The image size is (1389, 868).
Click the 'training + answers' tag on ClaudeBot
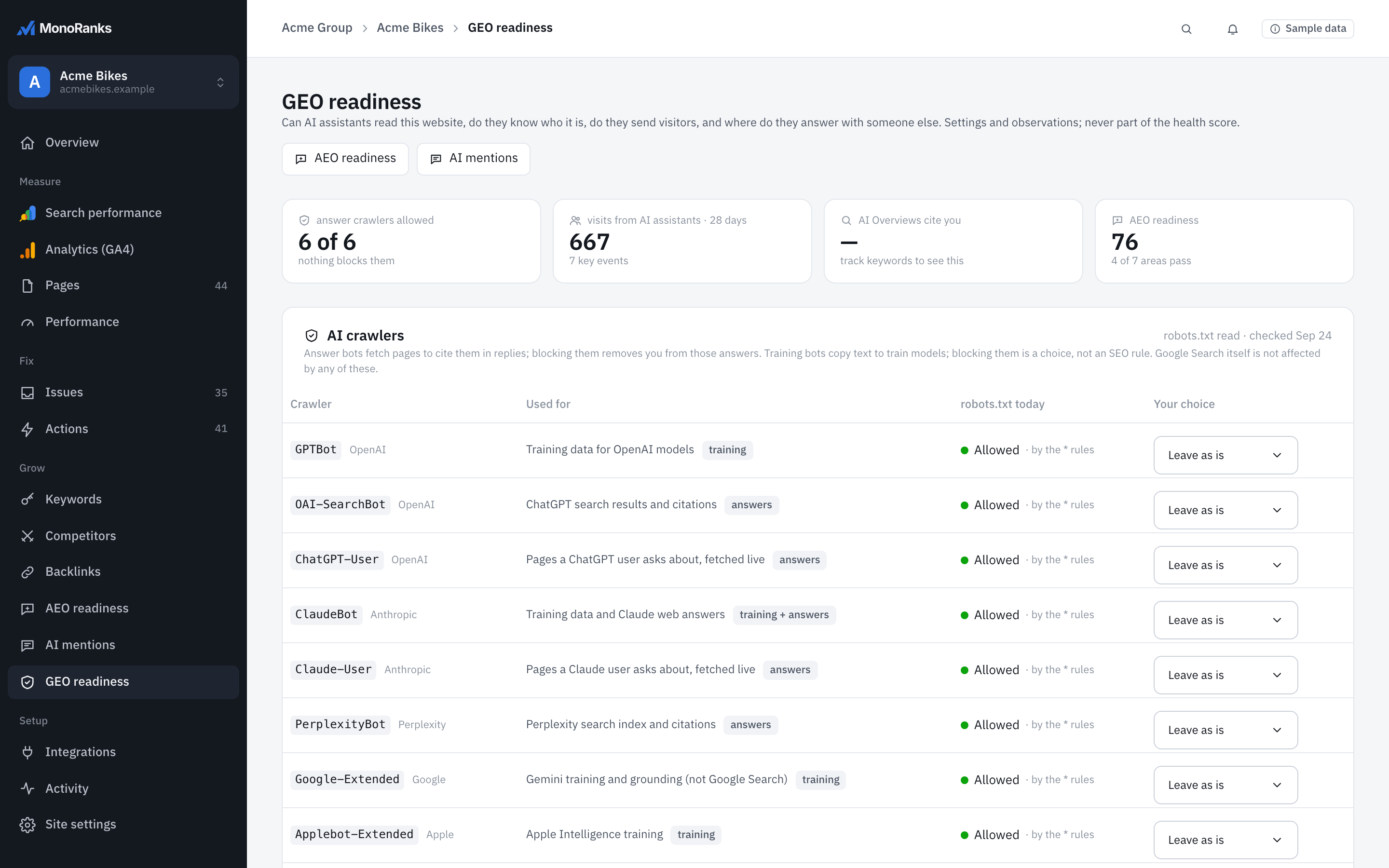tap(784, 615)
